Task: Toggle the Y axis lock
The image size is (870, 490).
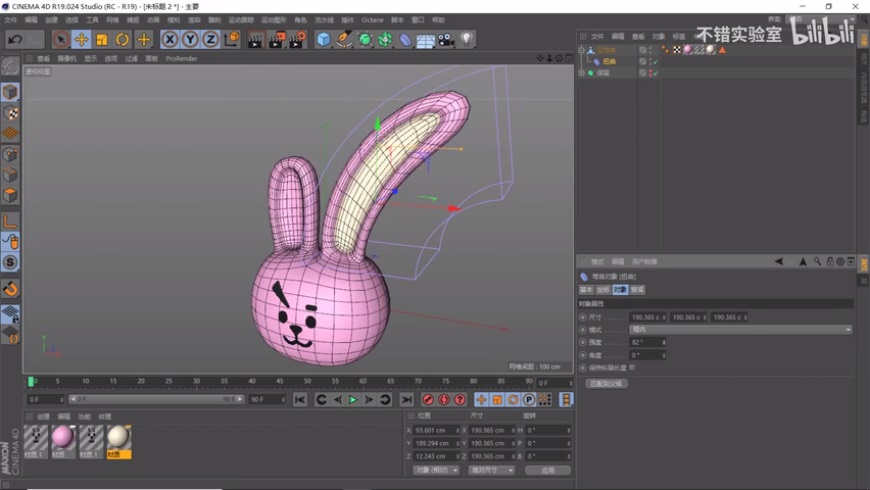Action: pyautogui.click(x=190, y=39)
